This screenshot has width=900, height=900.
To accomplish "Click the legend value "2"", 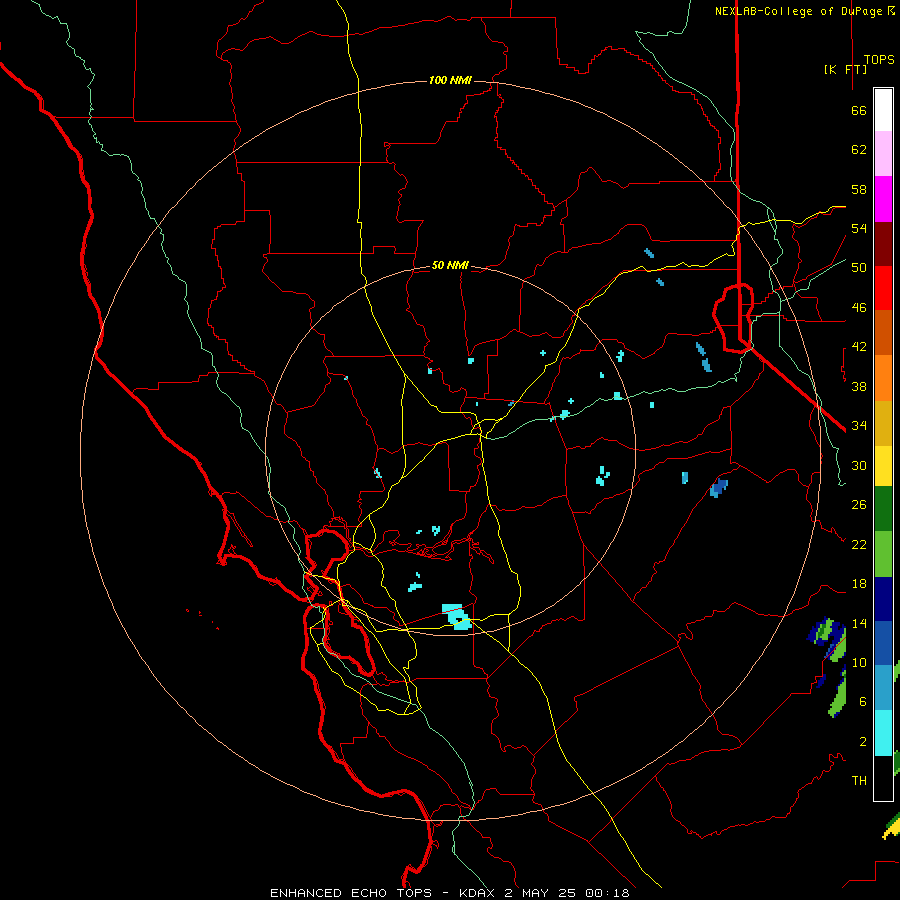I will click(x=863, y=741).
